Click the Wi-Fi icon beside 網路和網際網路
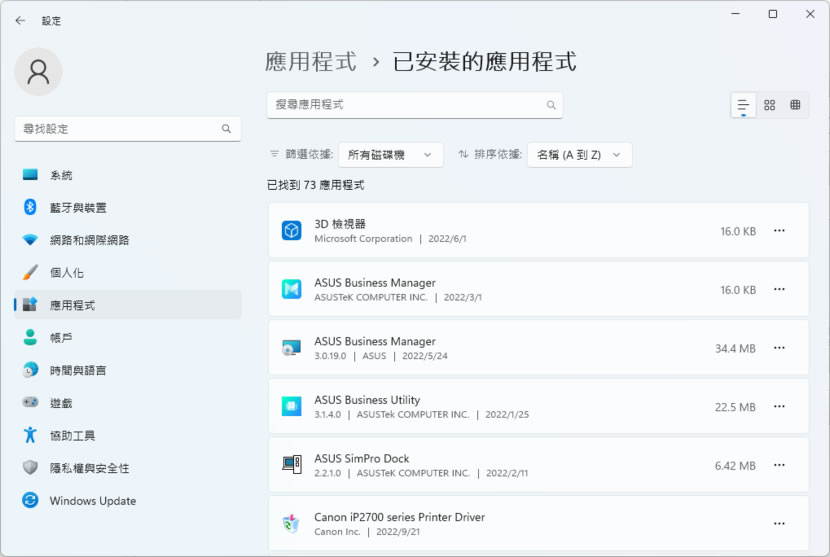 point(30,240)
